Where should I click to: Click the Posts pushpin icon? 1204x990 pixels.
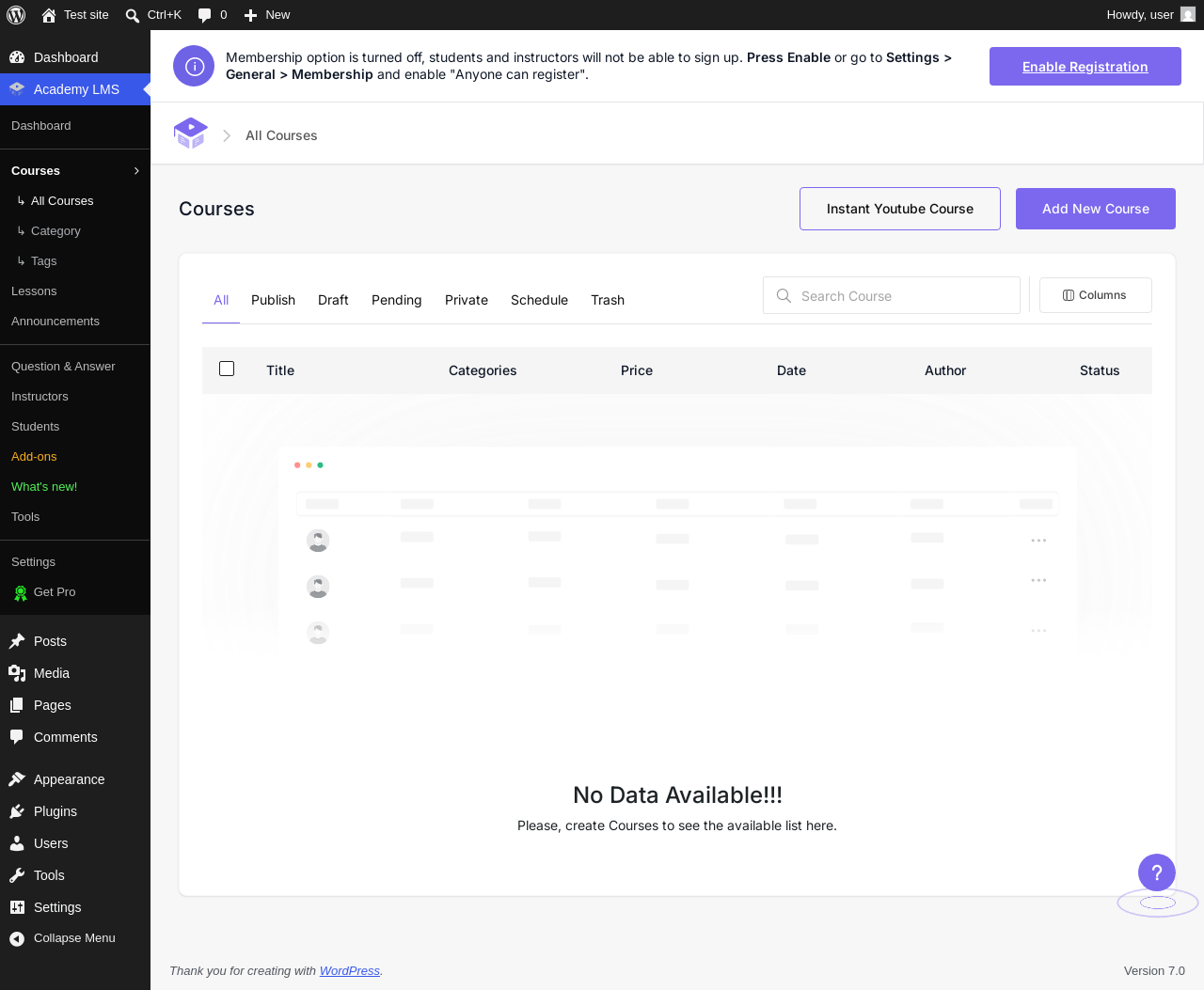17,641
